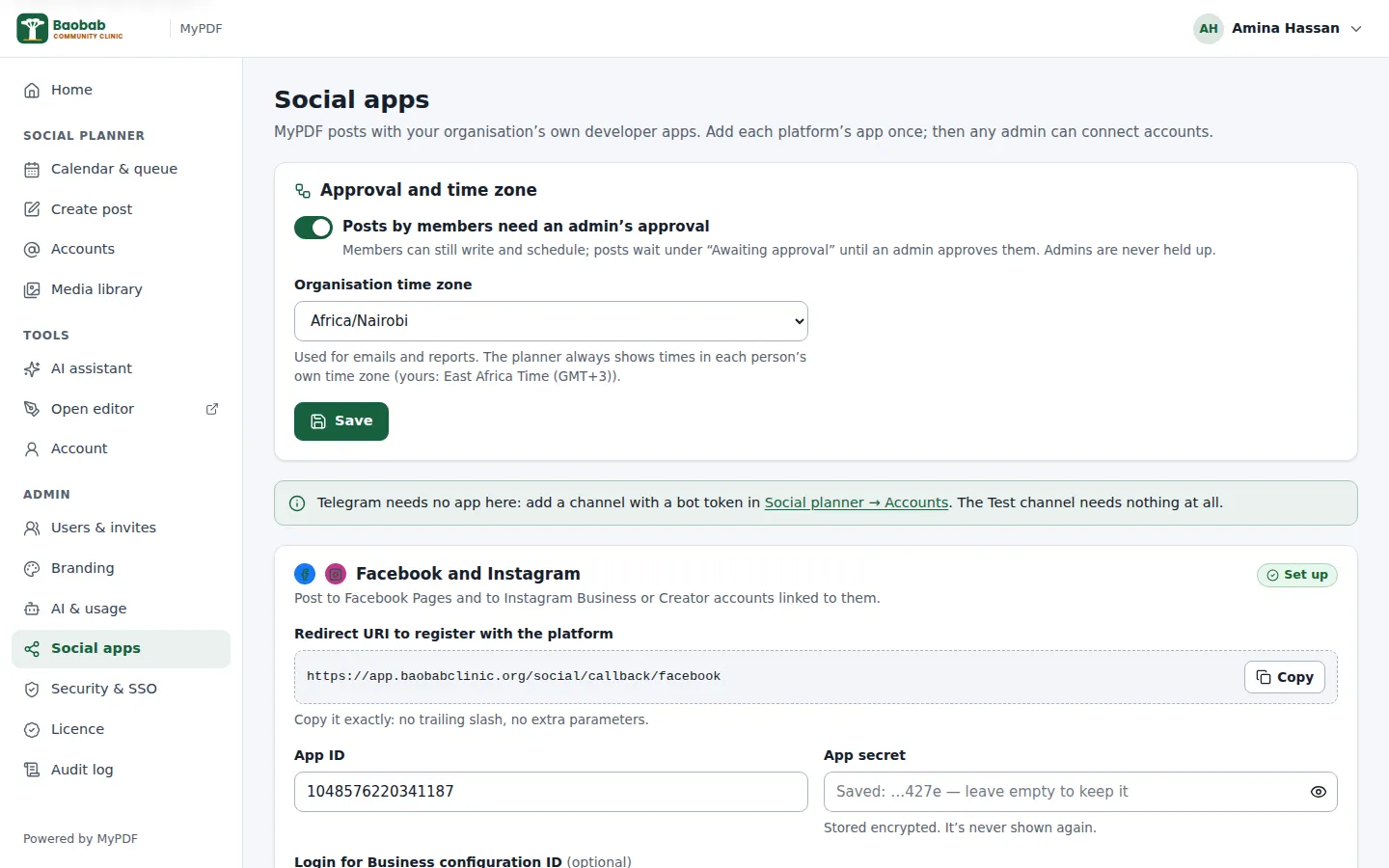The height and width of the screenshot is (868, 1389).
Task: Click the Powered by MyPDF footer text
Action: pos(80,839)
